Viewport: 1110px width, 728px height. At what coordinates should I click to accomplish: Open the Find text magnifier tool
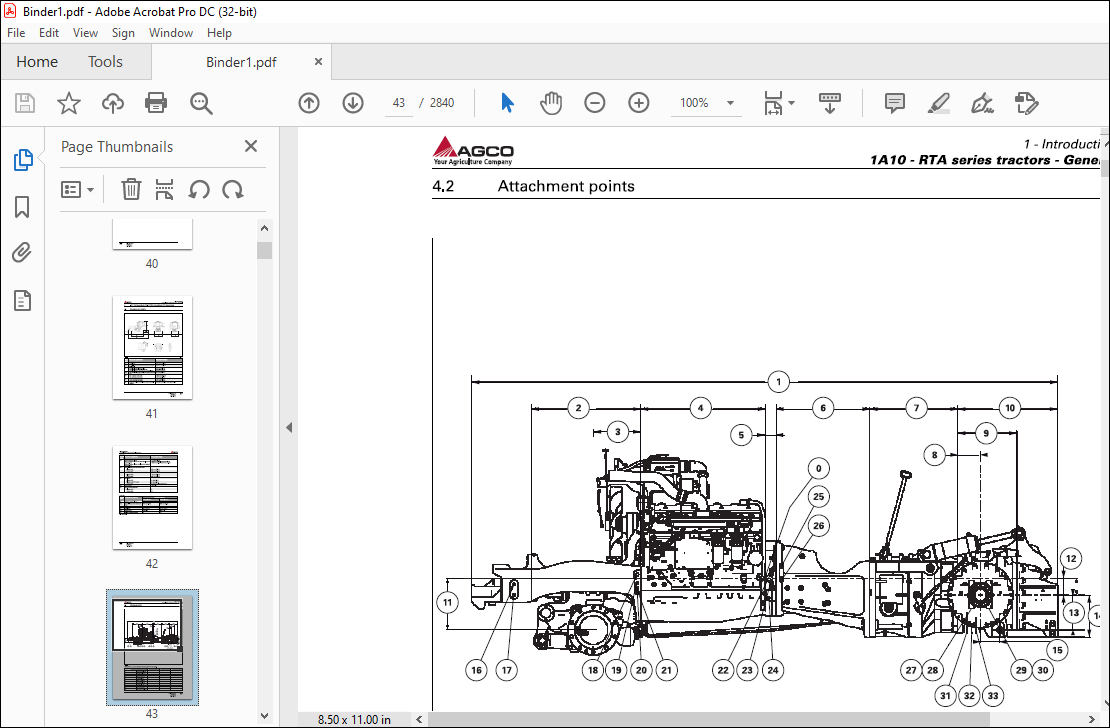(x=201, y=103)
